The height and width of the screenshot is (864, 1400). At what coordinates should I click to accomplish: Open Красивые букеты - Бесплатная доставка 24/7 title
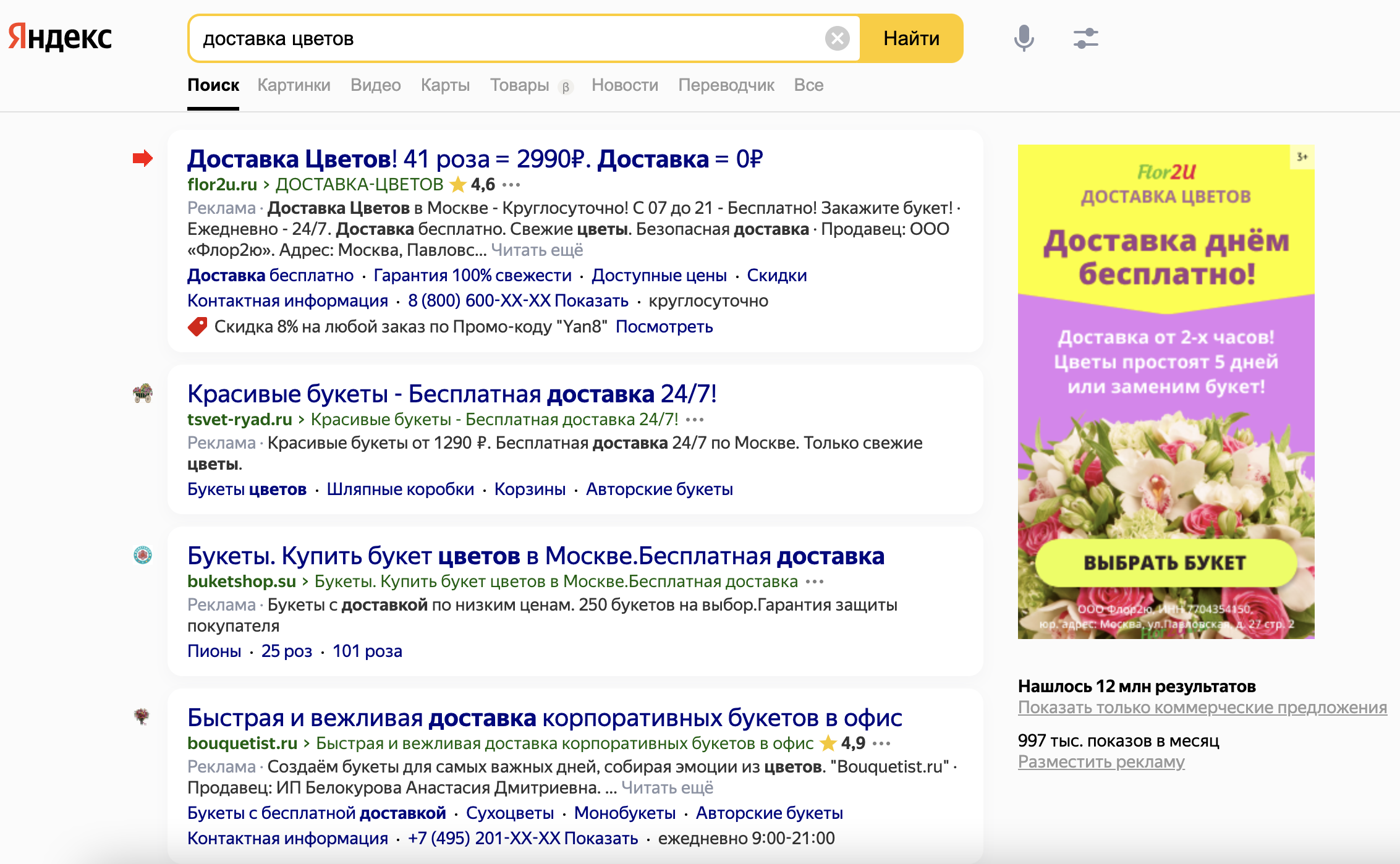pyautogui.click(x=452, y=394)
